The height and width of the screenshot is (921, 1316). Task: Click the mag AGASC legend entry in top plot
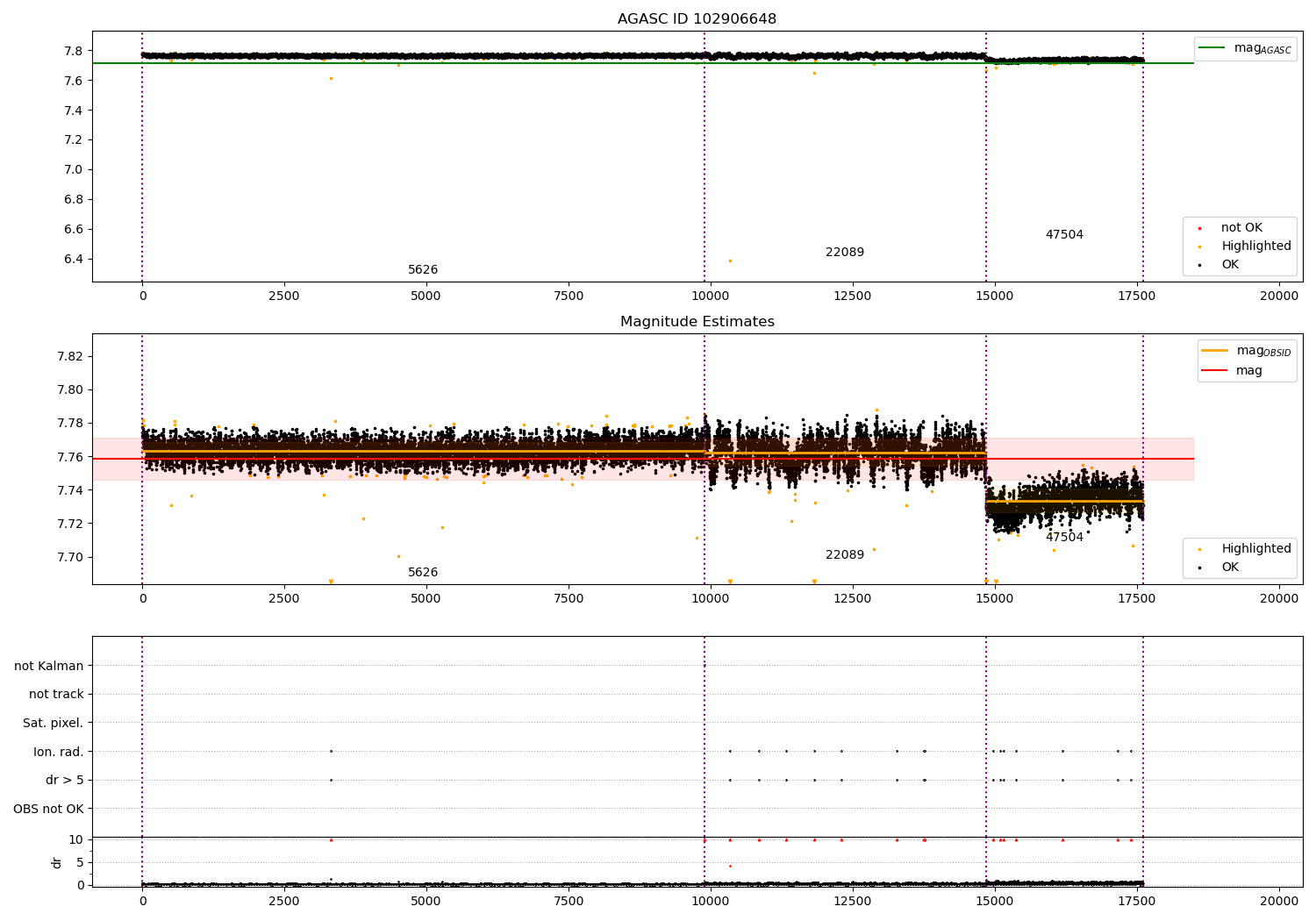point(1245,48)
